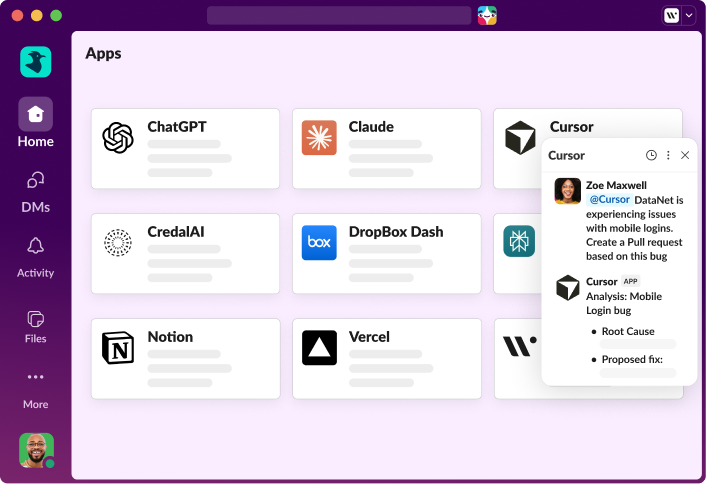Click the CredalAI dotted circle icon
This screenshot has width=706, height=484.
click(x=118, y=243)
